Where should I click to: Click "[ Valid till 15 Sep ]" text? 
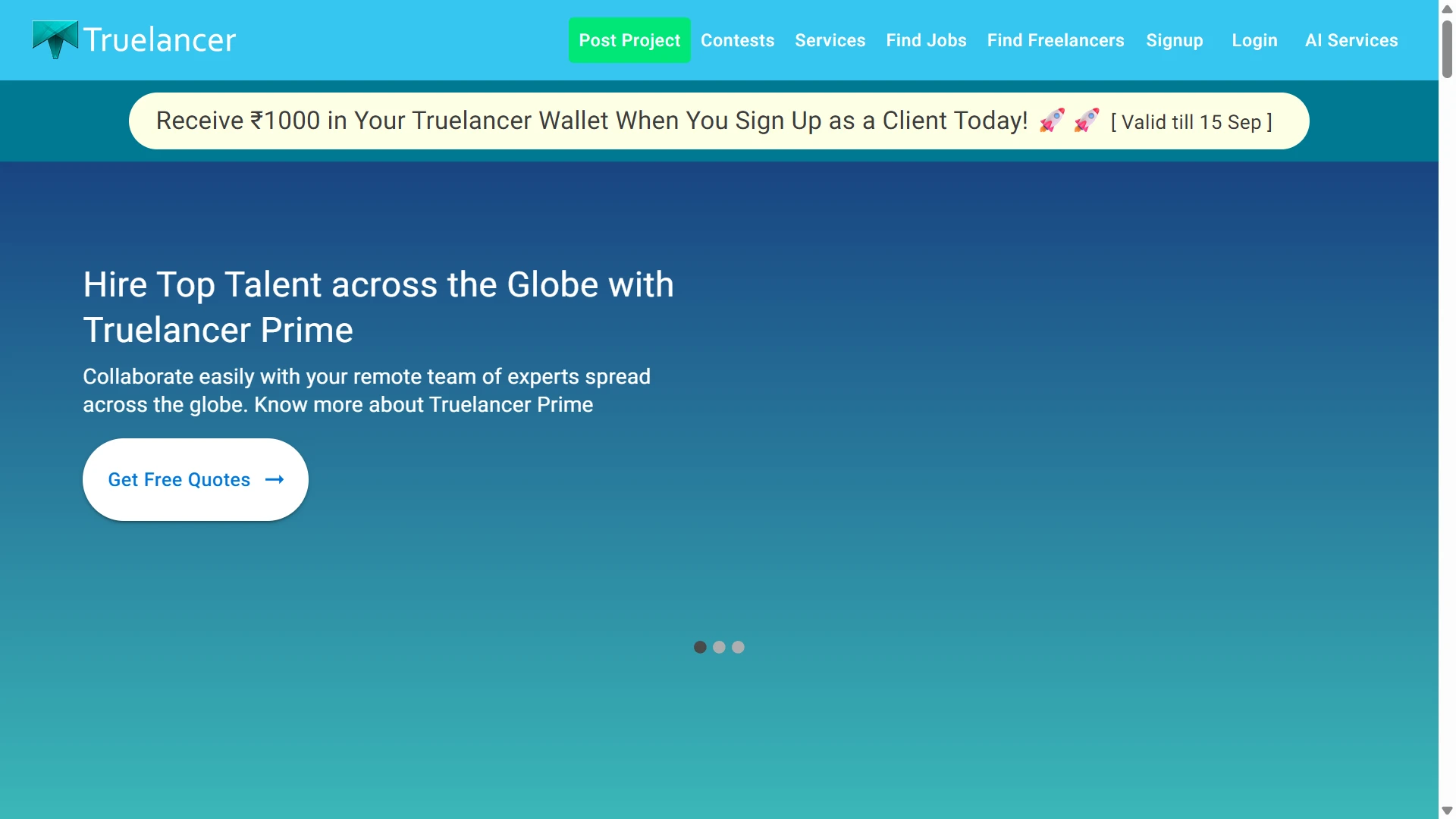pos(1191,122)
